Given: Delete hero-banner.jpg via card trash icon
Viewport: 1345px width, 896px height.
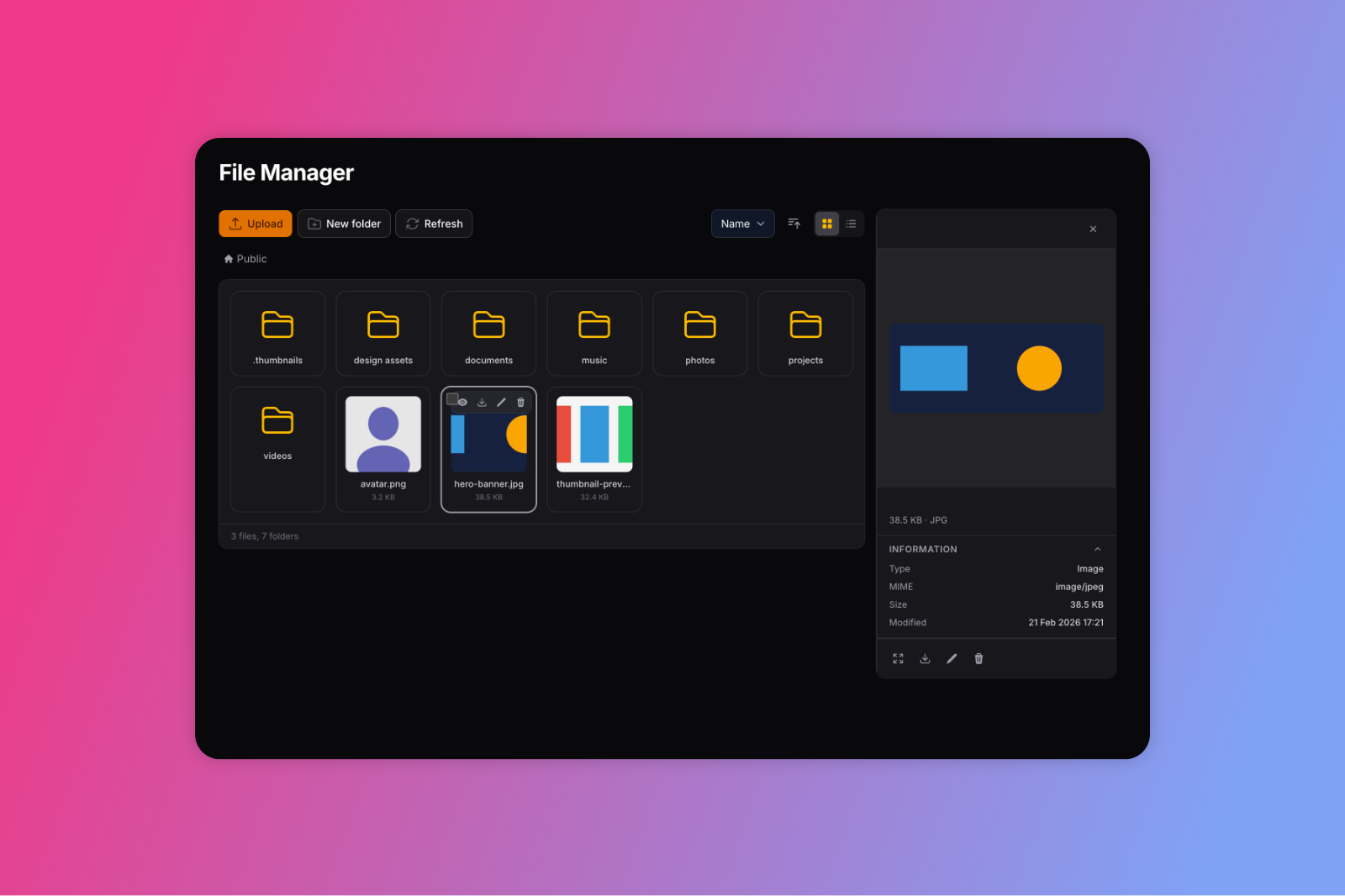Looking at the screenshot, I should [520, 403].
